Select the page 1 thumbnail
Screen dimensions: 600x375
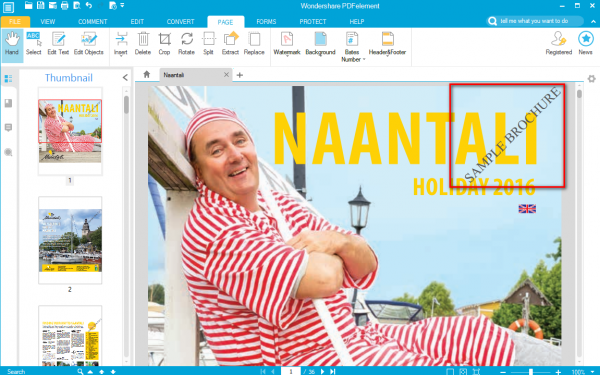coord(70,131)
